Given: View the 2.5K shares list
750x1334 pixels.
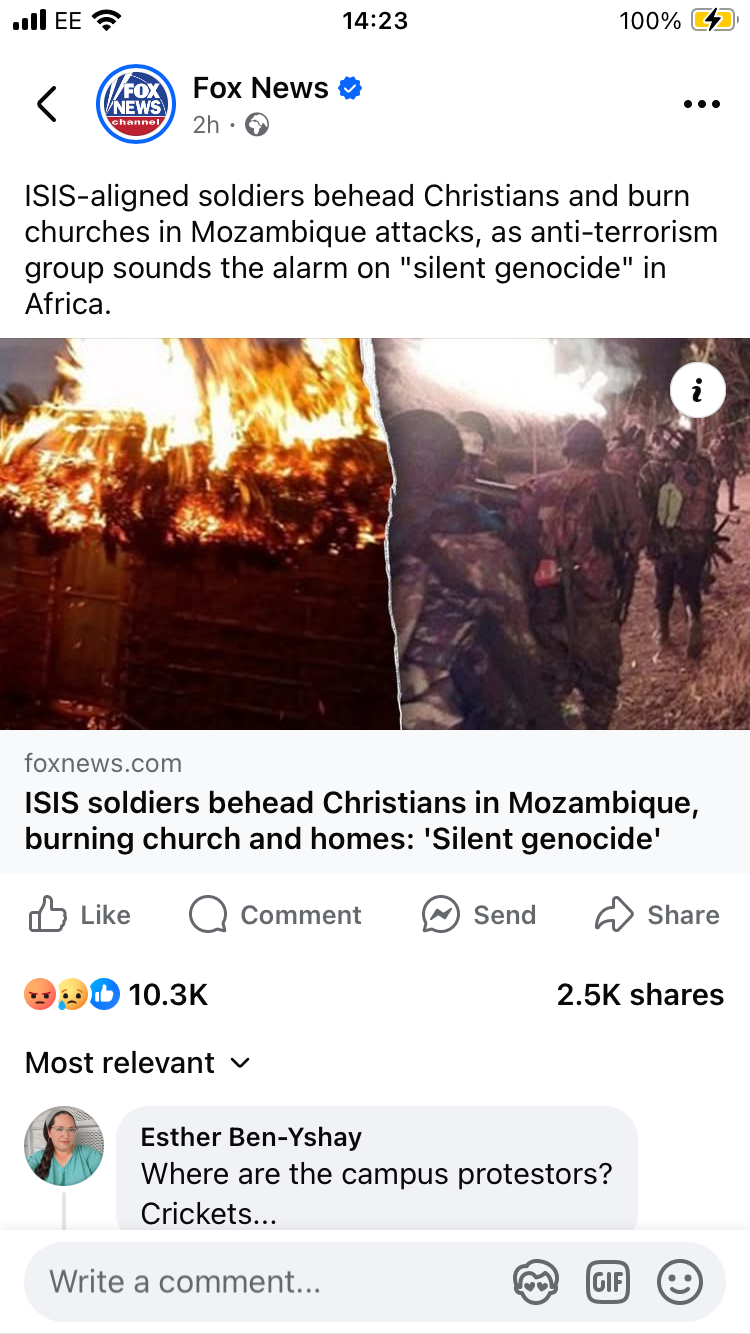Looking at the screenshot, I should tap(640, 994).
